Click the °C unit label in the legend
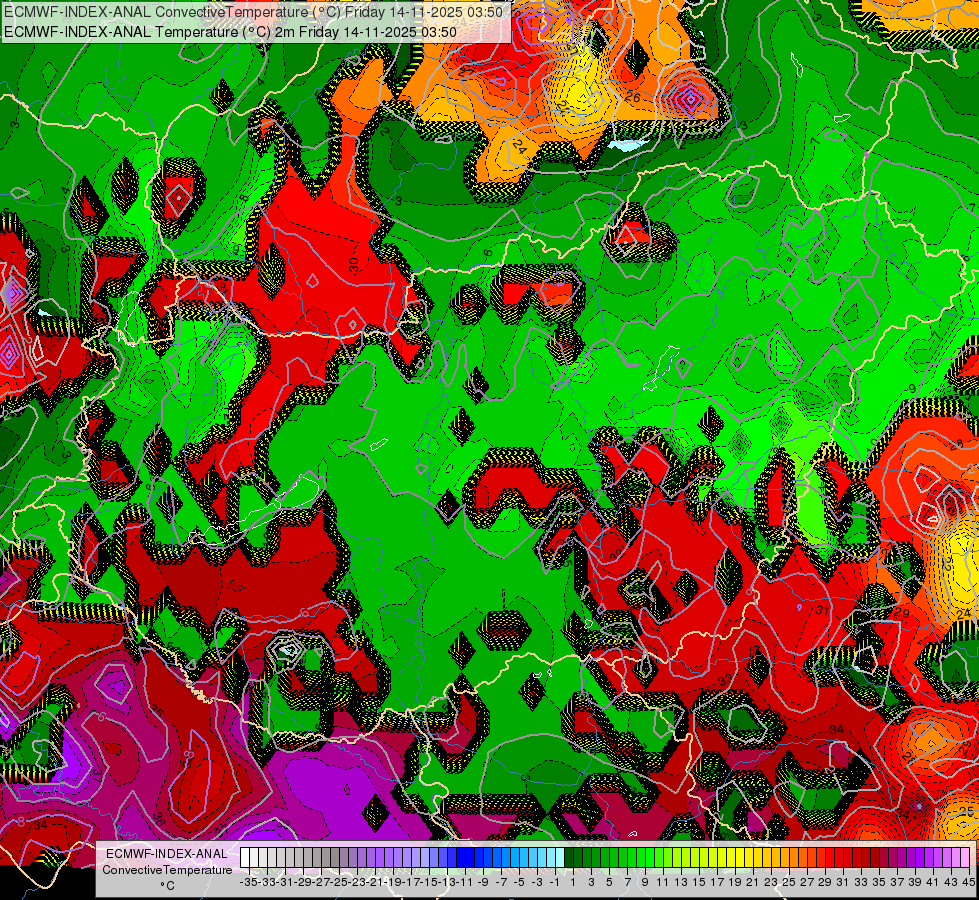Viewport: 979px width, 900px height. click(167, 886)
